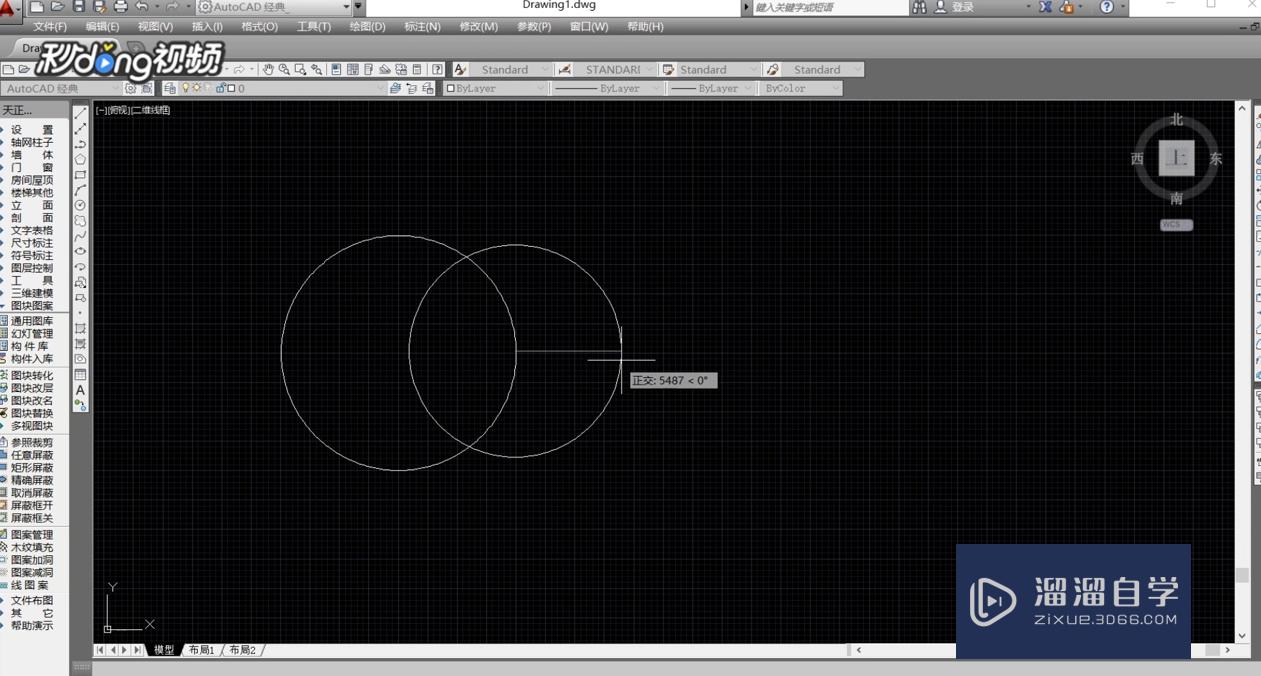The height and width of the screenshot is (676, 1261).
Task: Activate the Pan hand tool
Action: [x=268, y=69]
